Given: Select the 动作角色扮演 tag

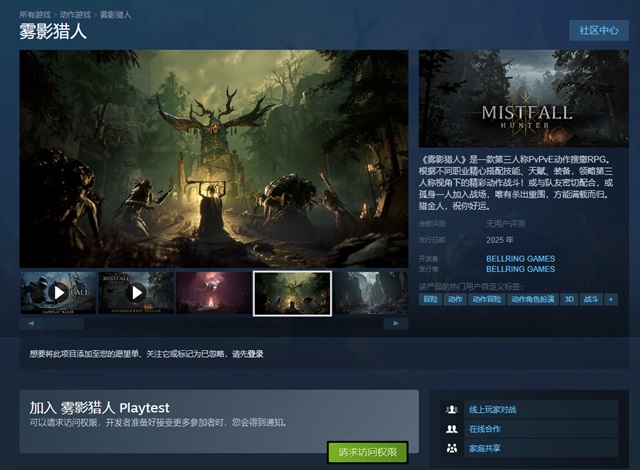Looking at the screenshot, I should [x=533, y=299].
